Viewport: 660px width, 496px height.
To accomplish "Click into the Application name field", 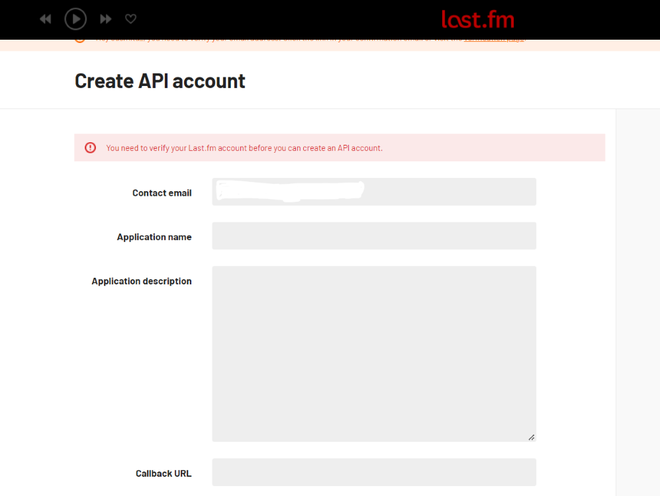I will pos(374,236).
